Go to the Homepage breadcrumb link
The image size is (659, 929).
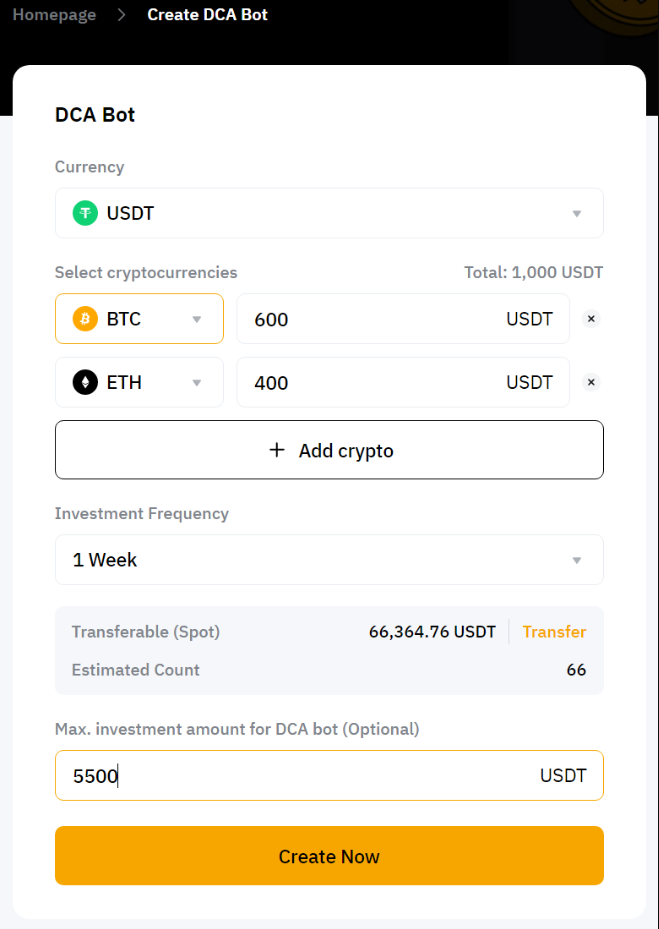pyautogui.click(x=54, y=15)
